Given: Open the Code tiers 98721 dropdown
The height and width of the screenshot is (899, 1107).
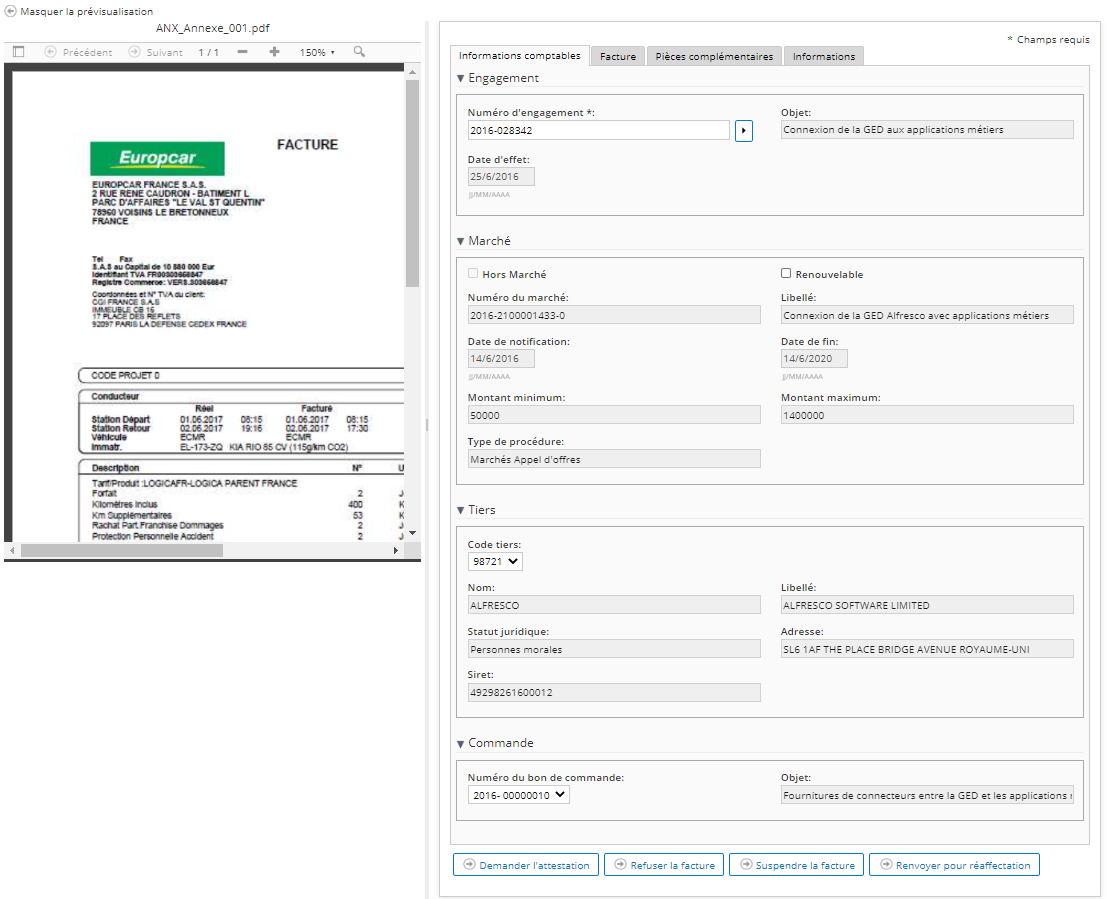Looking at the screenshot, I should tap(495, 561).
